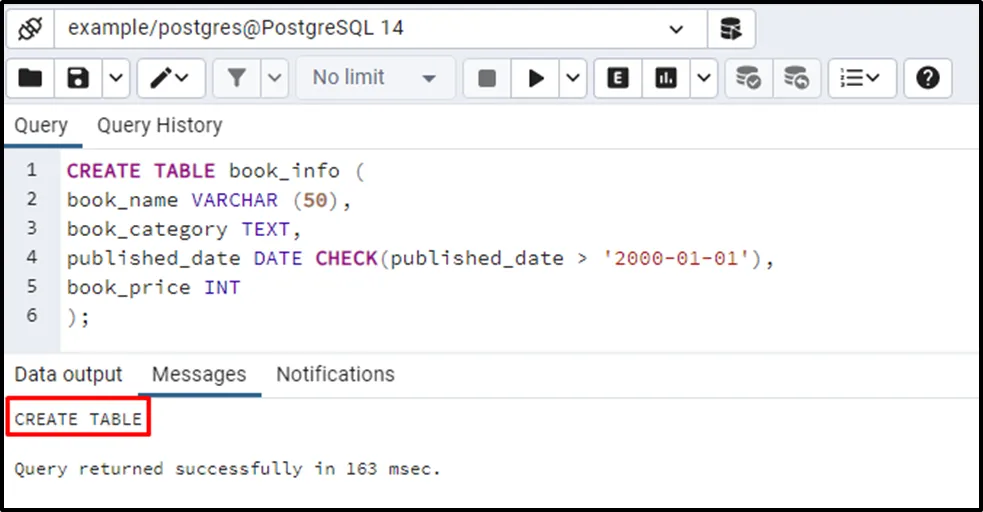Click the Open File folder icon
Viewport: 983px width, 512px height.
[x=30, y=78]
